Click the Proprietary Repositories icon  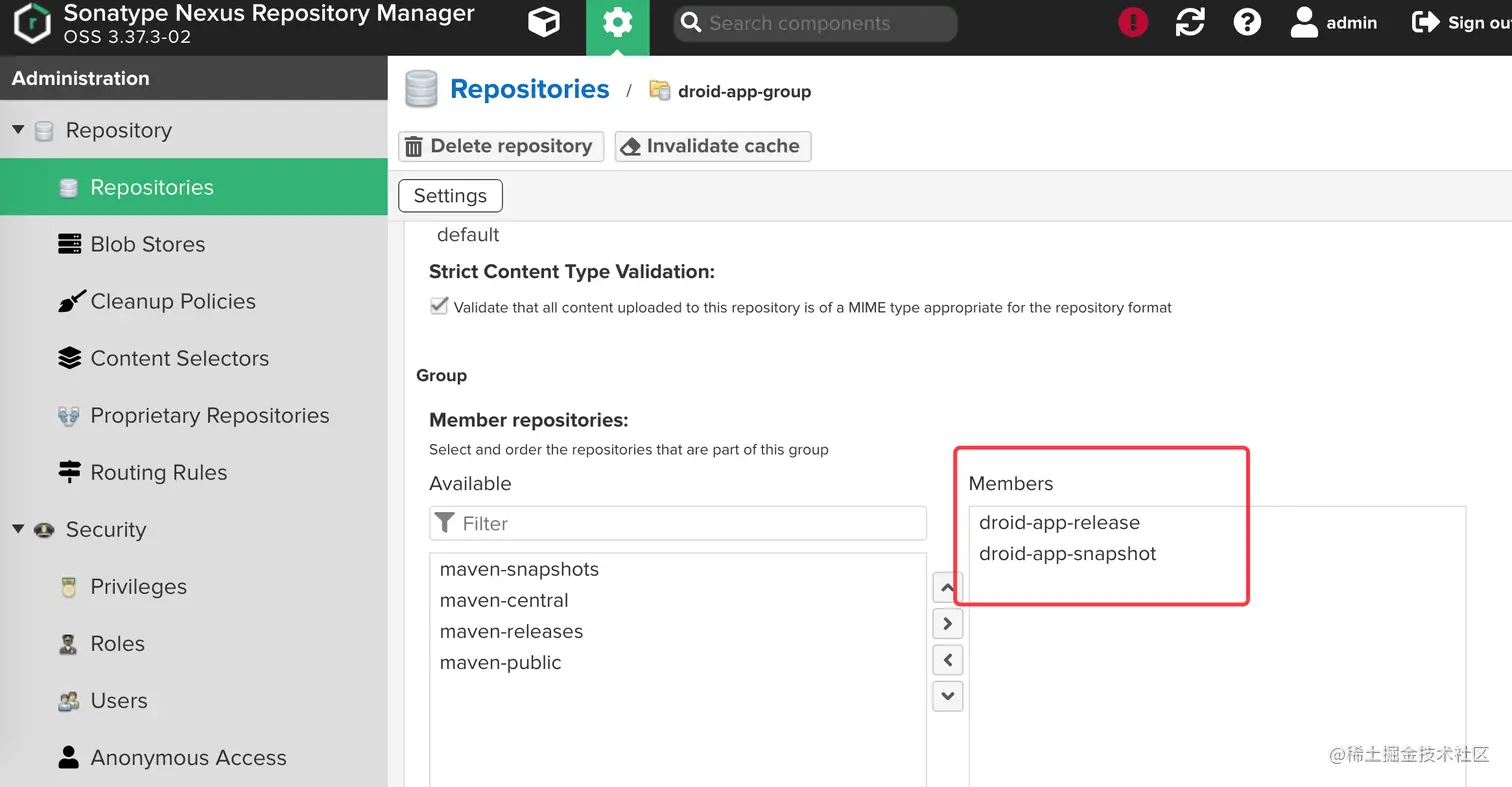coord(69,416)
